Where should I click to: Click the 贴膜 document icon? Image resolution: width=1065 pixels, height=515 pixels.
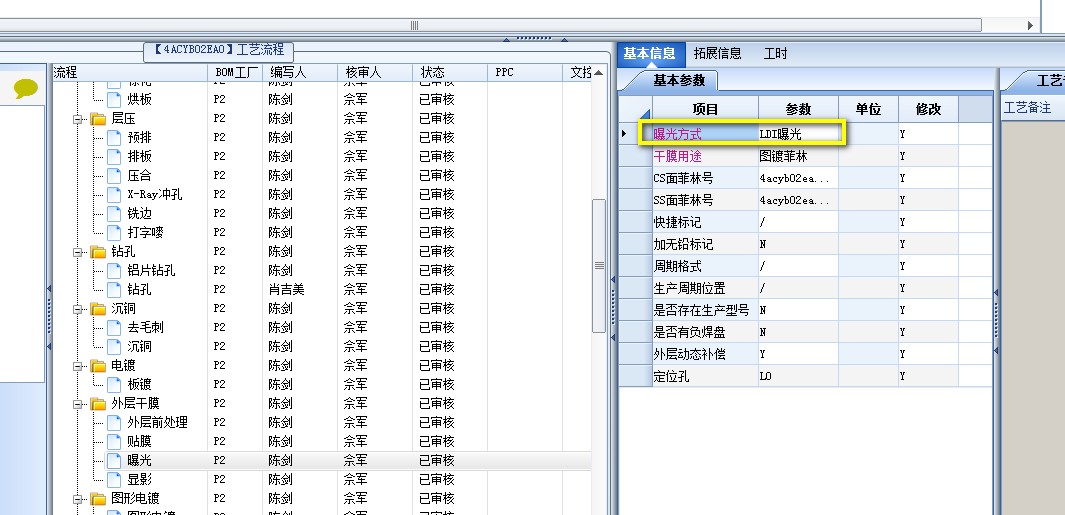coord(114,442)
